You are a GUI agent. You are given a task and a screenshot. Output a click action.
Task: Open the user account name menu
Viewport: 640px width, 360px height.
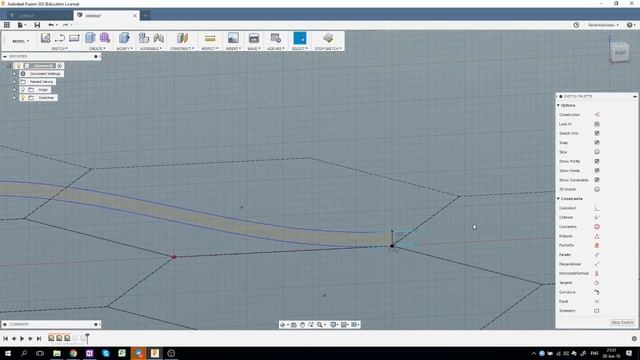603,25
